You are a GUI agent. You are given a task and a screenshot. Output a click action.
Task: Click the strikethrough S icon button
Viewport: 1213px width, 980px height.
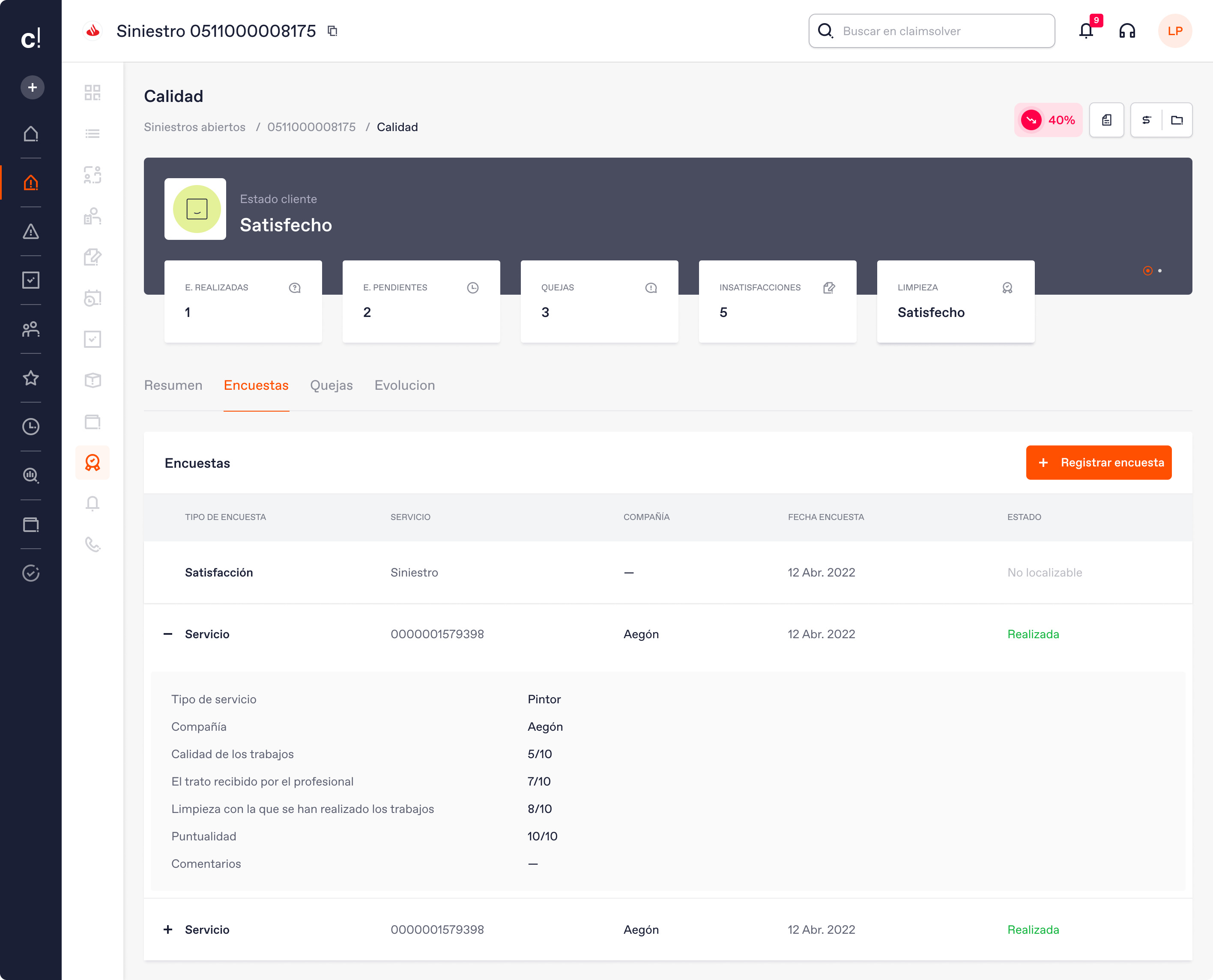[1146, 120]
